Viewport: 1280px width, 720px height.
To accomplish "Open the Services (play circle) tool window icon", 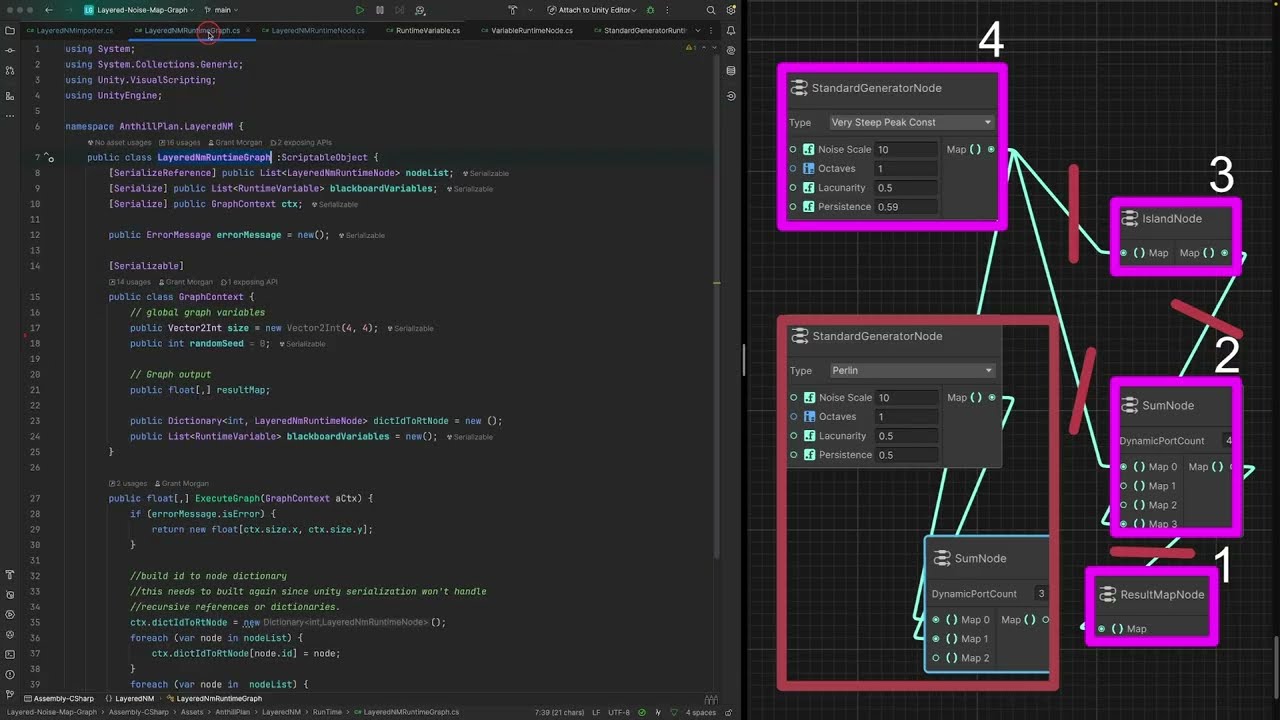I will pyautogui.click(x=10, y=614).
